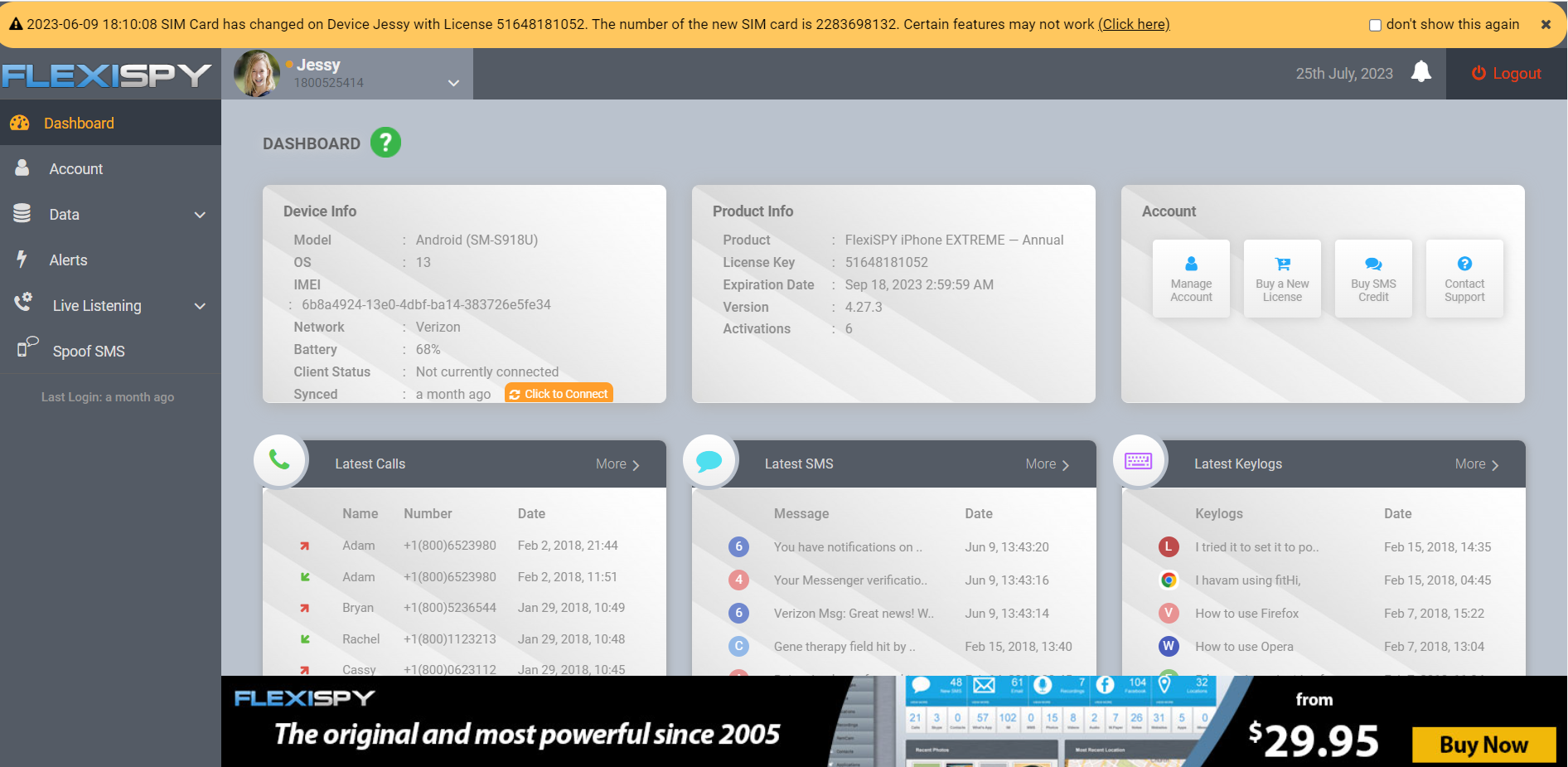The height and width of the screenshot is (767, 1568).
Task: Expand the Jessy device dropdown
Action: tap(453, 83)
